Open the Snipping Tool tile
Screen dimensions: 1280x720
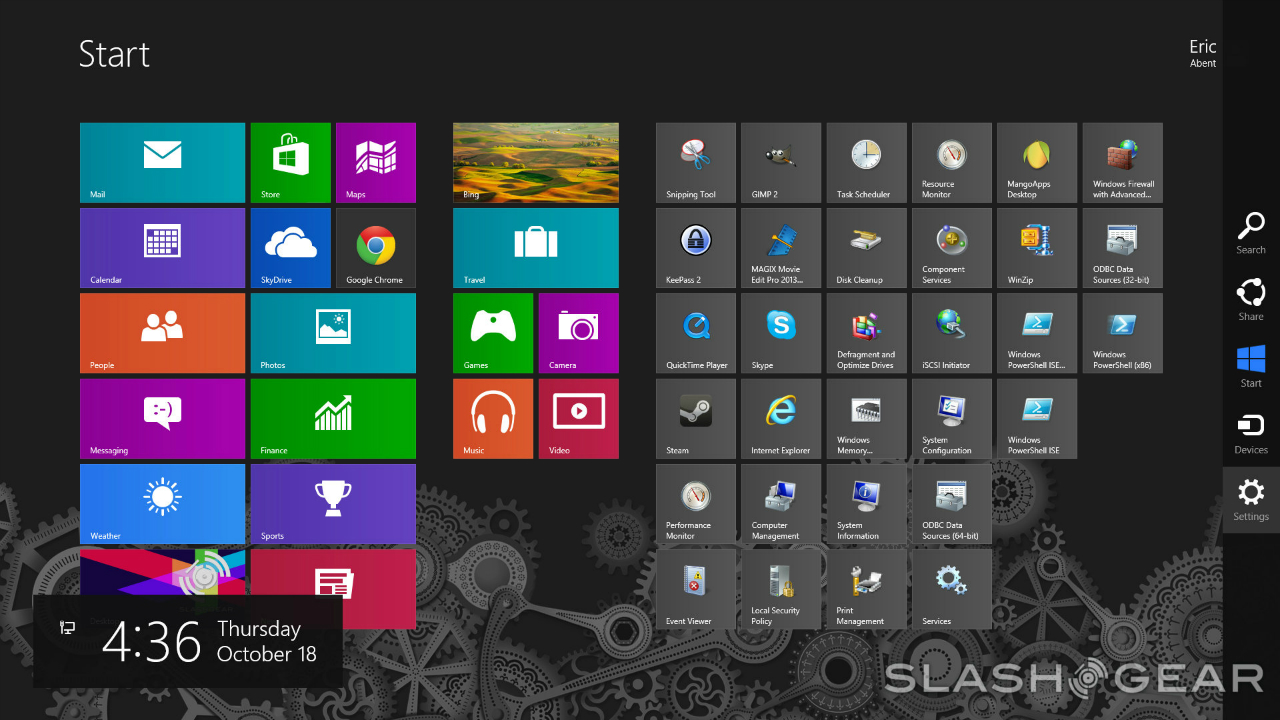[x=695, y=162]
